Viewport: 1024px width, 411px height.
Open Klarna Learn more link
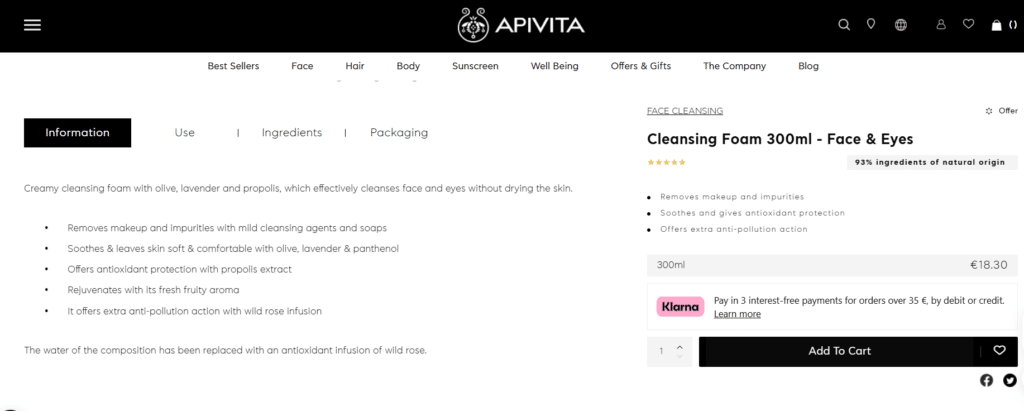[x=737, y=314]
